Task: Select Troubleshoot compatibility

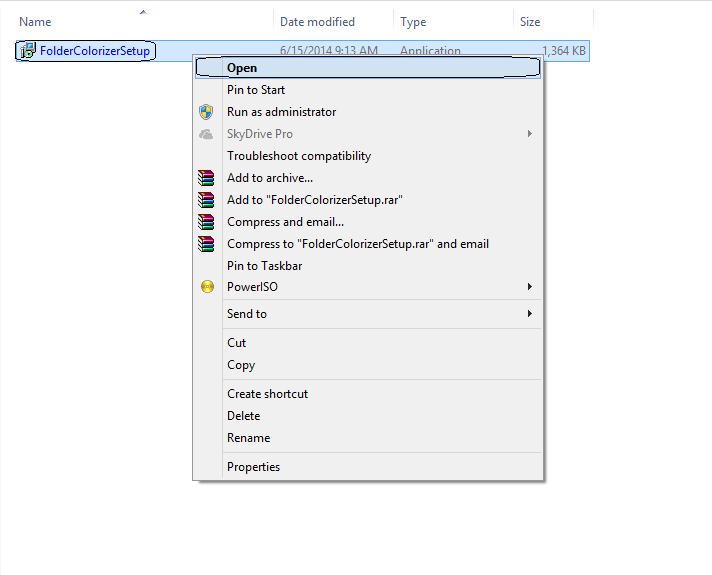Action: (x=368, y=156)
